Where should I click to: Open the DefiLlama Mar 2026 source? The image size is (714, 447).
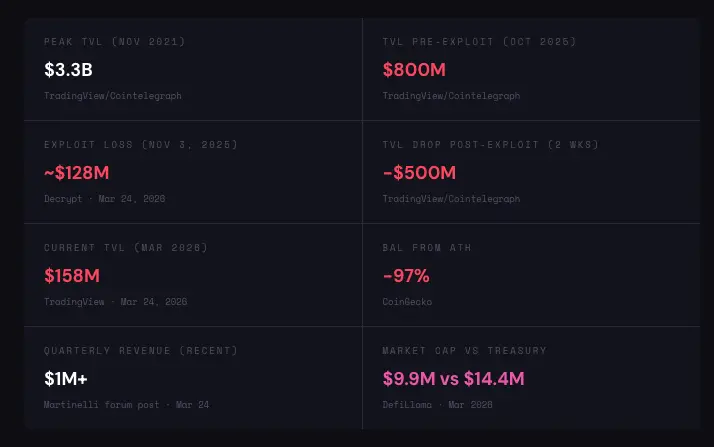coord(437,404)
